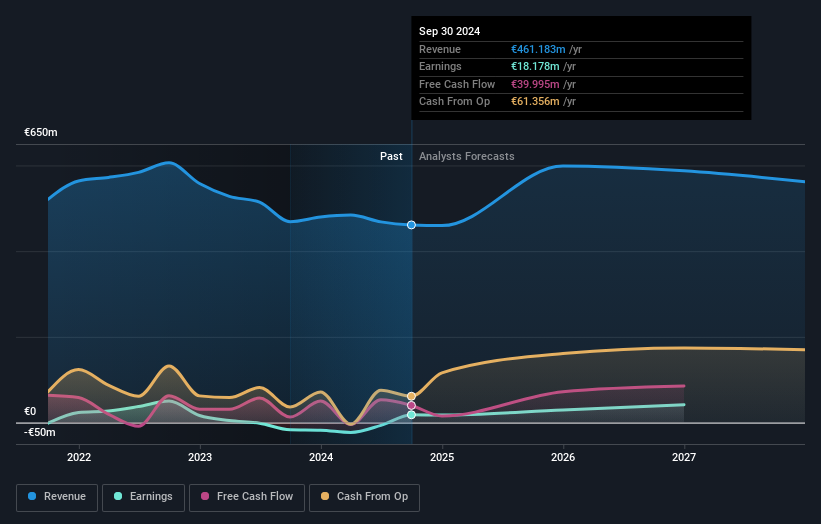Viewport: 821px width, 524px height.
Task: Click the Earnings row label in tooltip
Action: click(440, 66)
